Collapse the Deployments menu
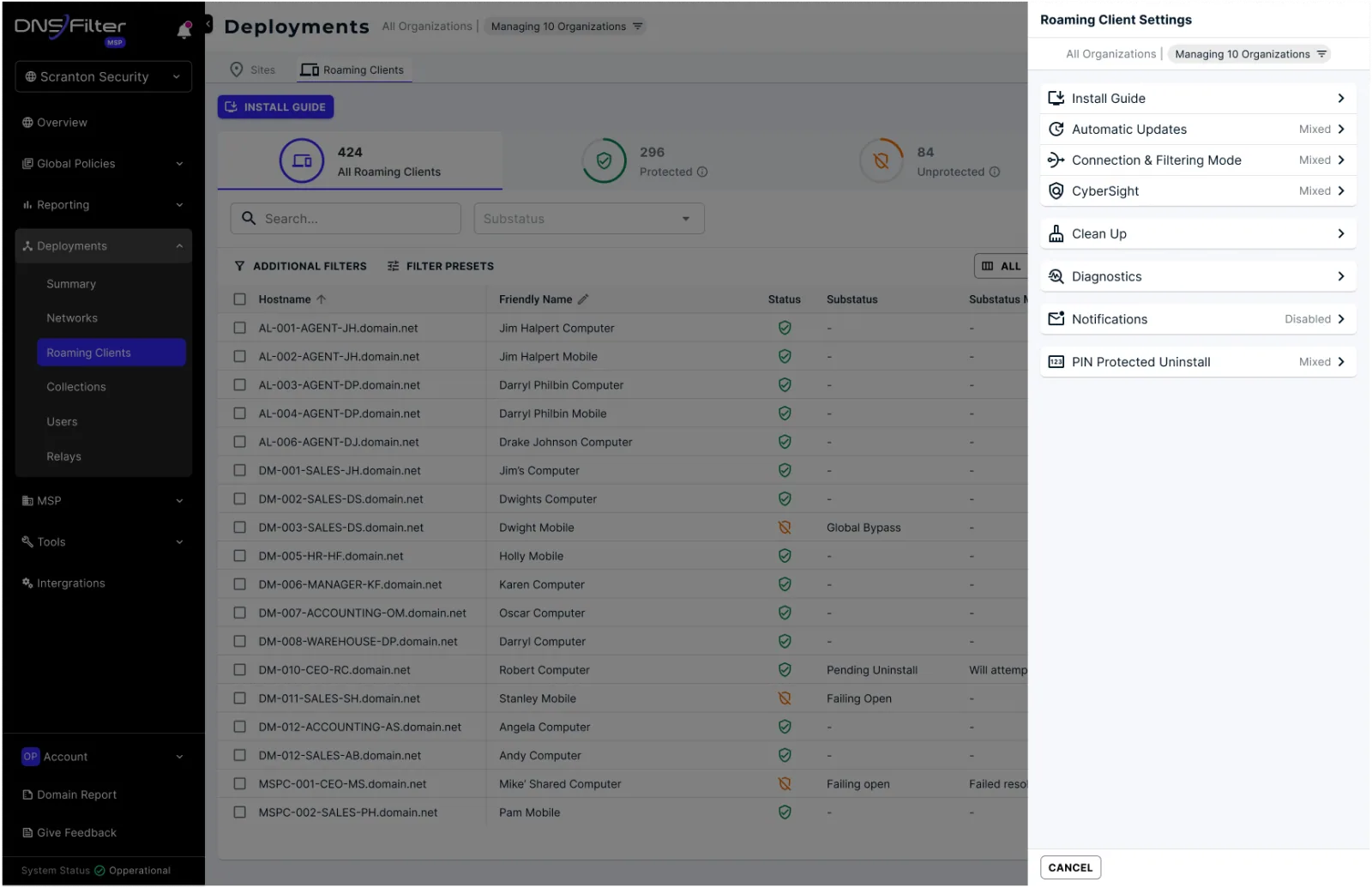 coord(103,246)
